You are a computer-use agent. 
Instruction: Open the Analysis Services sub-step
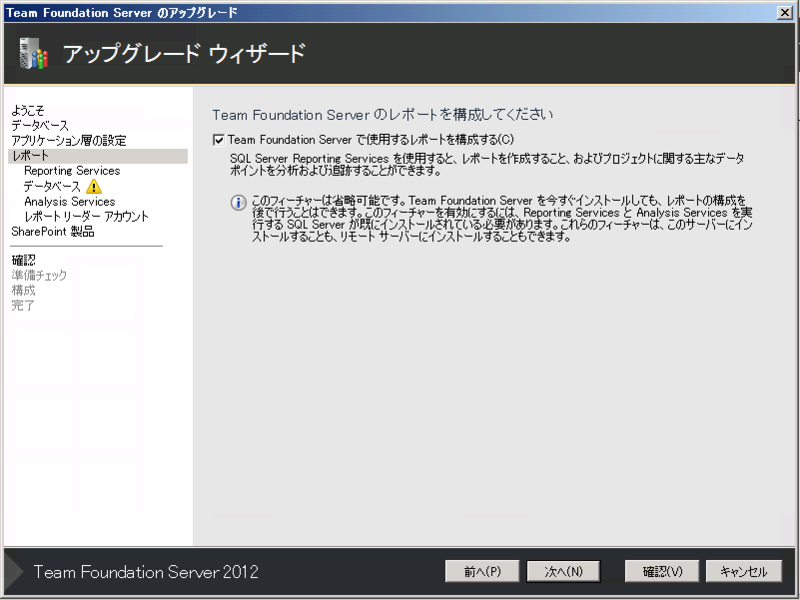pos(69,202)
